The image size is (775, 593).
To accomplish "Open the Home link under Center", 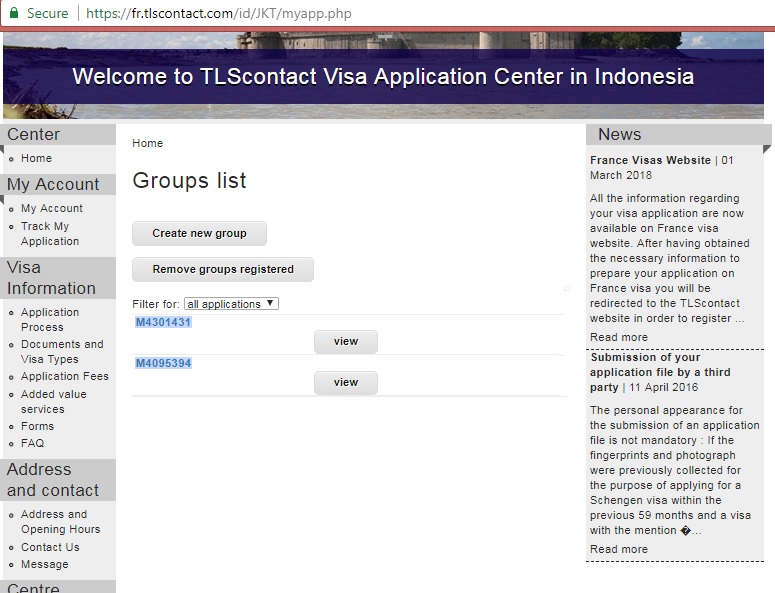I will [x=36, y=158].
